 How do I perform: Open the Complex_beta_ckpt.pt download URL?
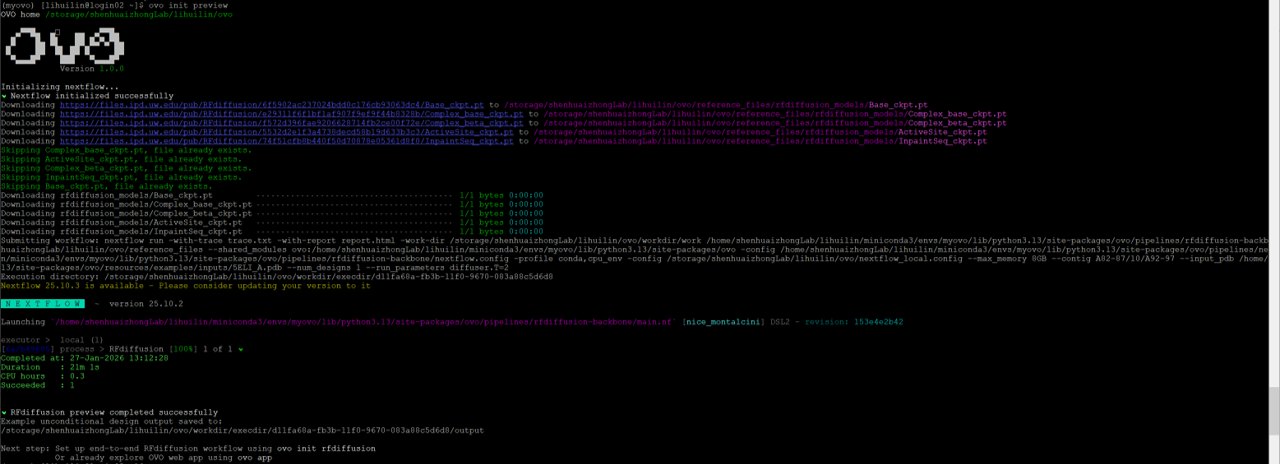pos(292,122)
